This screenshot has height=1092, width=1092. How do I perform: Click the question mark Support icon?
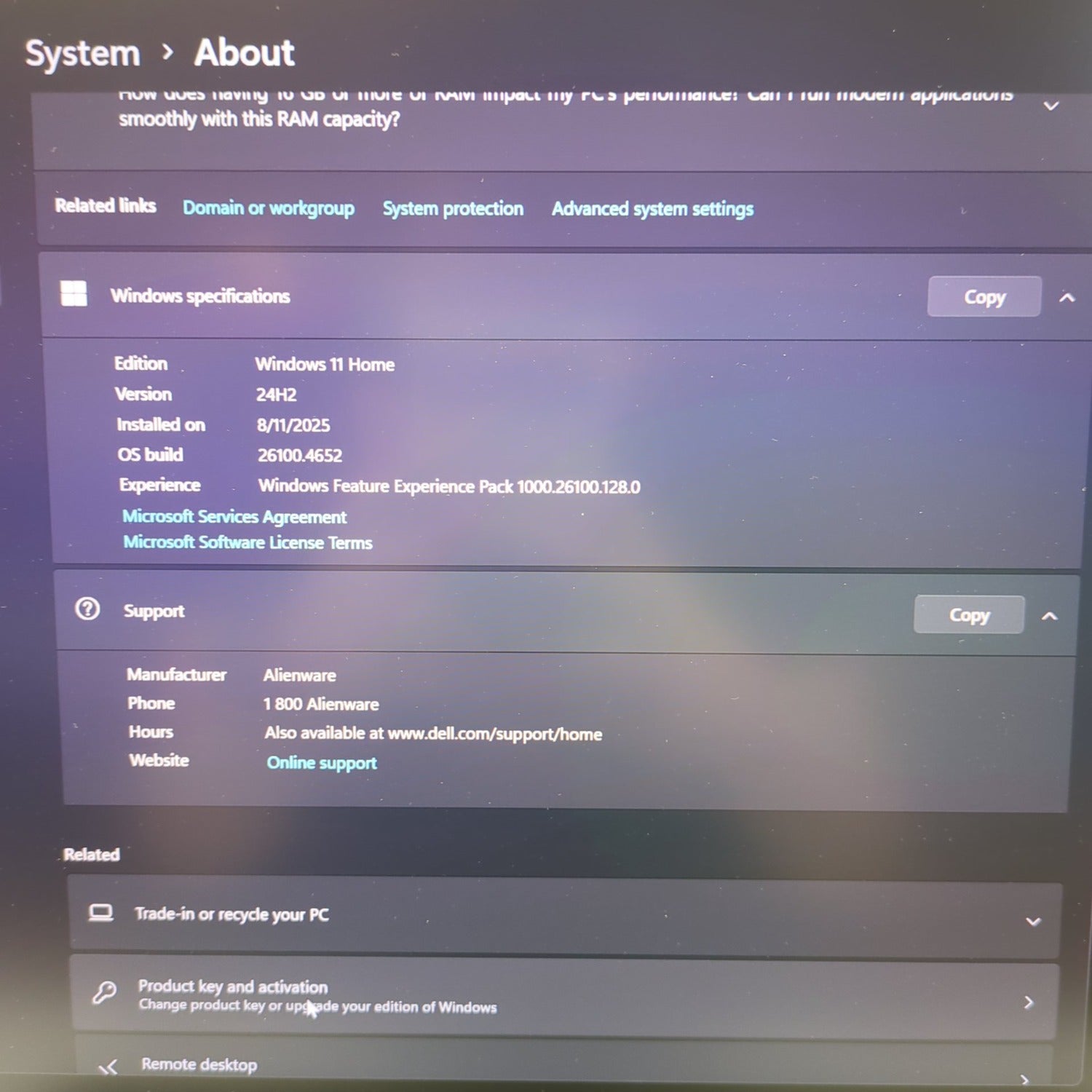pos(87,609)
